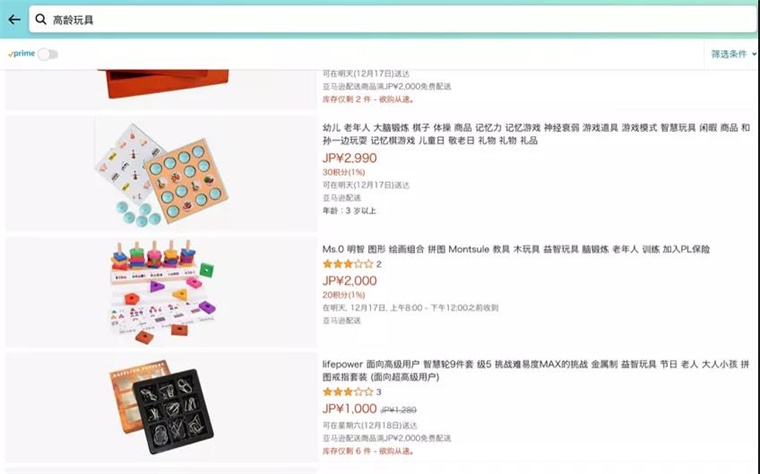Click the search magnifier icon
Screen dimensions: 760x474
coord(41,19)
